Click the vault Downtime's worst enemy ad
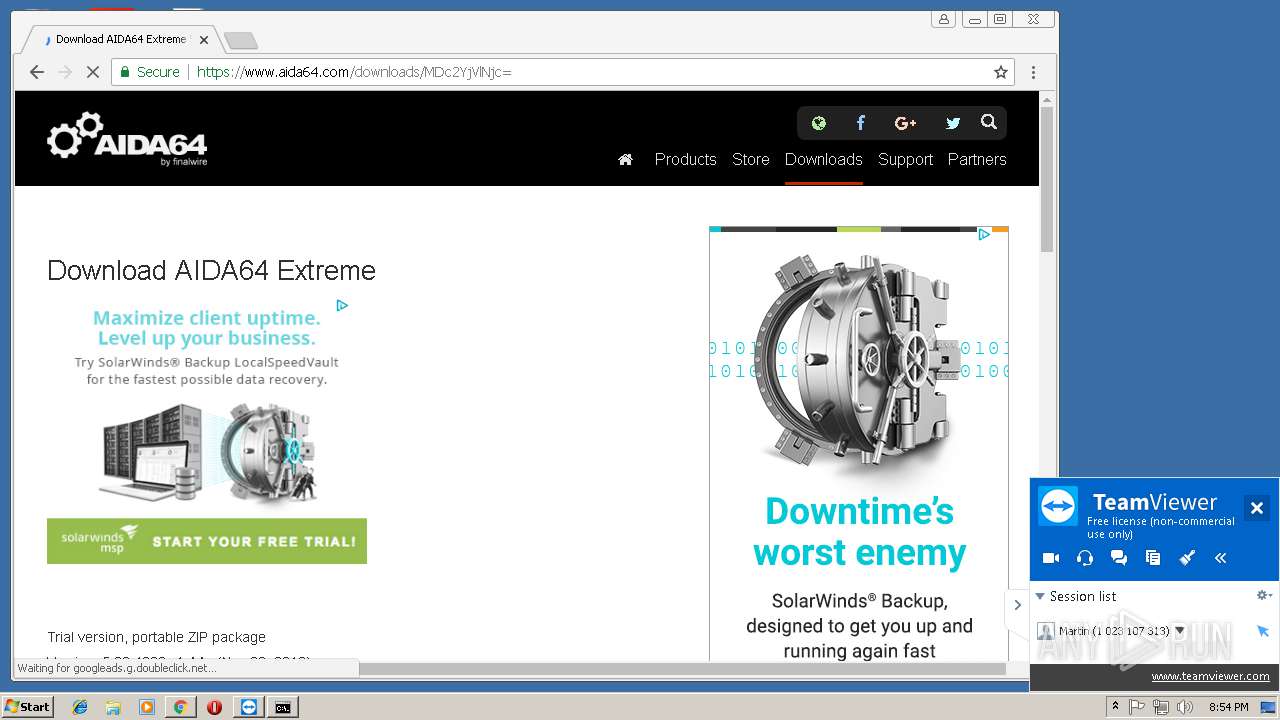This screenshot has width=1280, height=720. click(x=859, y=445)
